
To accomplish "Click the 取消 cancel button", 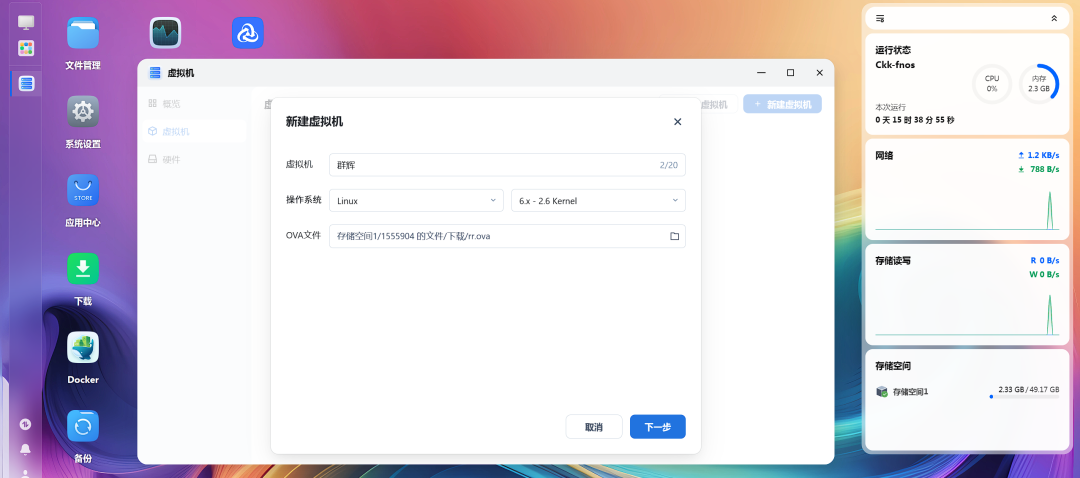I will (x=594, y=427).
